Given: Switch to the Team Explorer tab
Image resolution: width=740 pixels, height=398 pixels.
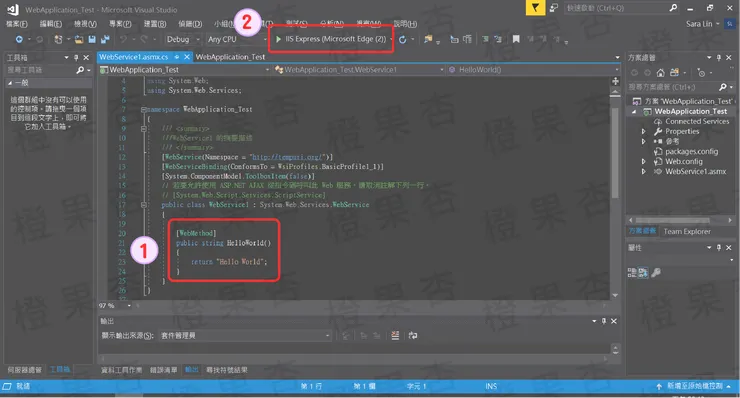Looking at the screenshot, I should click(687, 231).
